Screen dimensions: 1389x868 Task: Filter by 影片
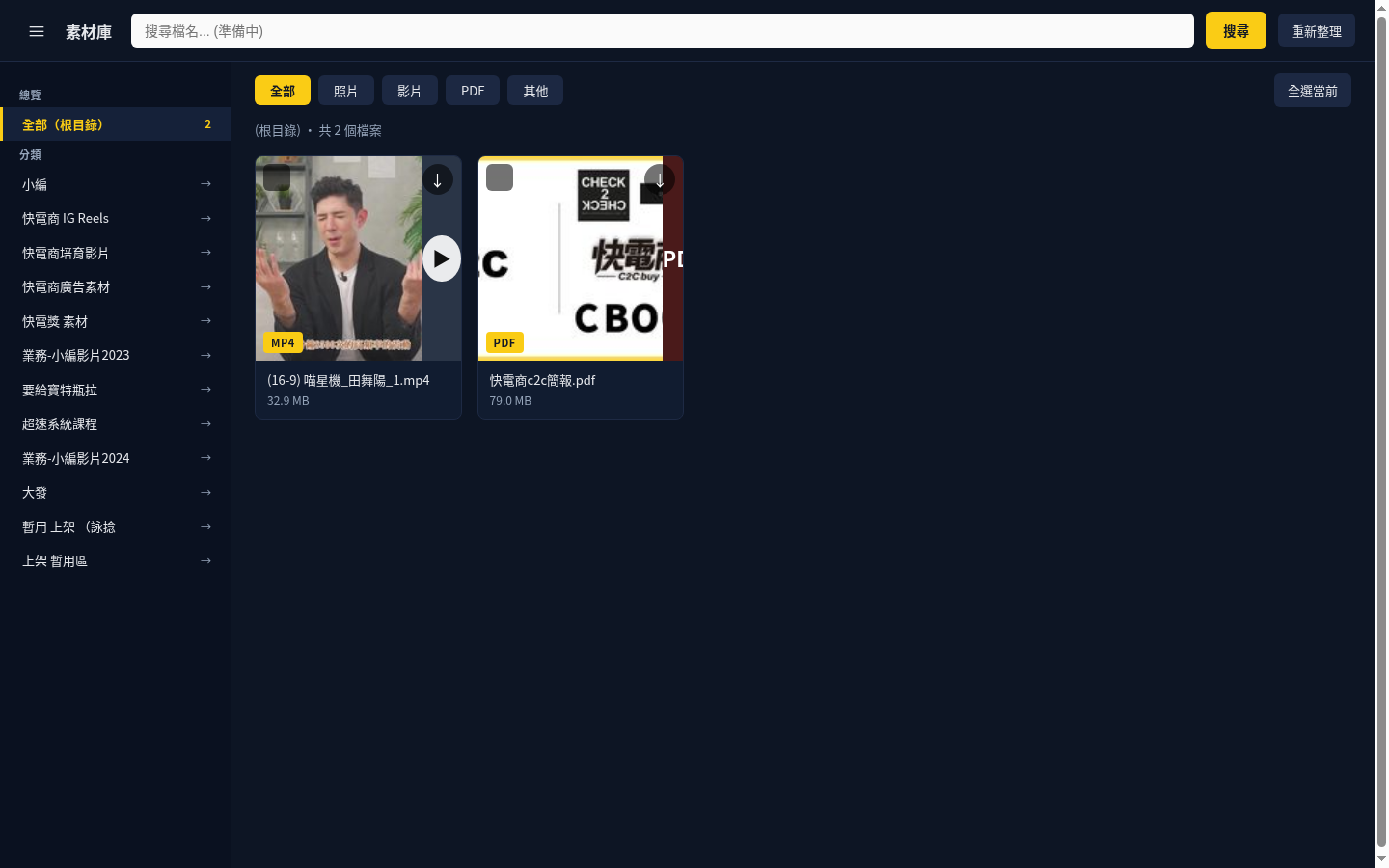pyautogui.click(x=410, y=91)
